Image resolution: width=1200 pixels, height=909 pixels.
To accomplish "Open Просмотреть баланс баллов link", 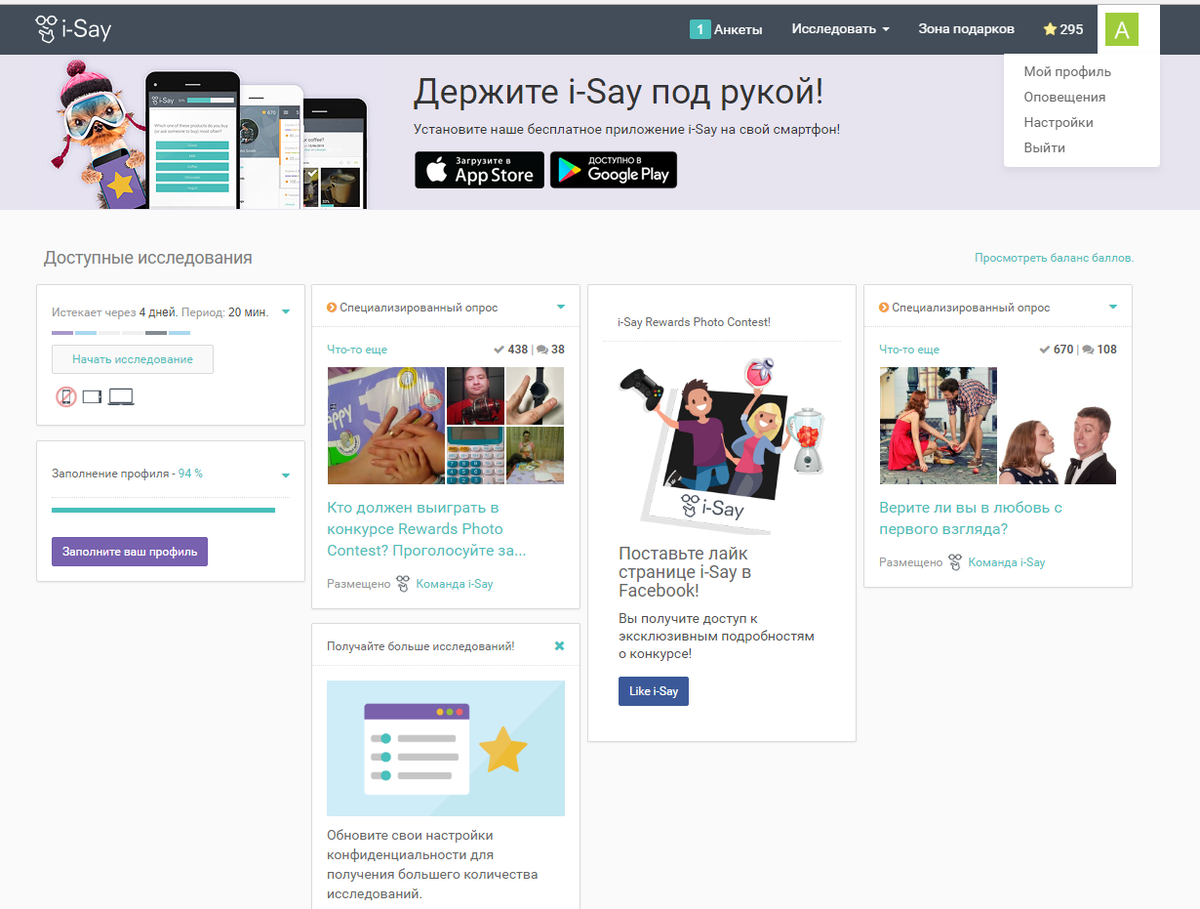I will 1054,258.
